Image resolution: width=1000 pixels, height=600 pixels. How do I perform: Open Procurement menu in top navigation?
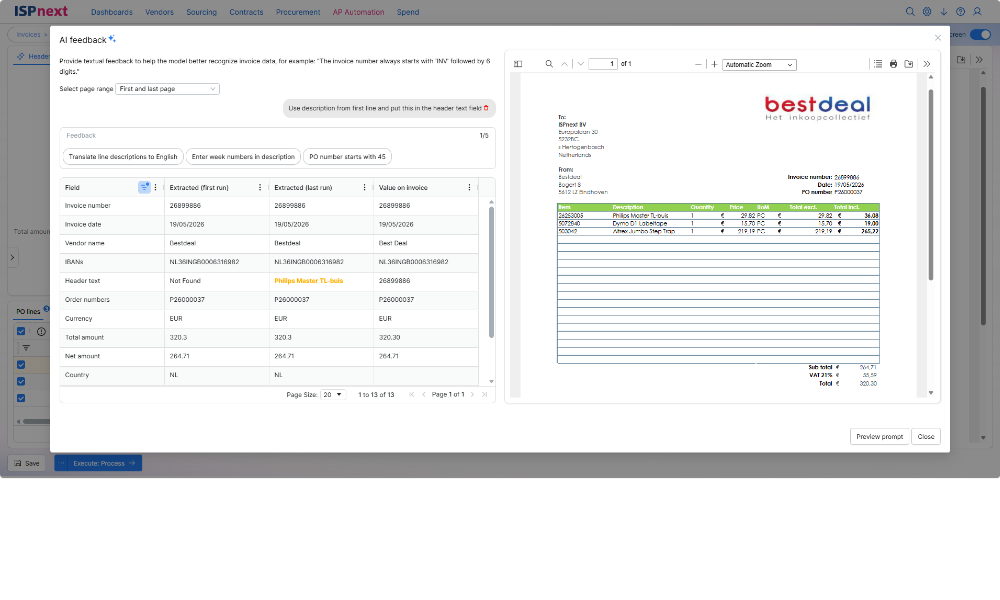pyautogui.click(x=298, y=12)
